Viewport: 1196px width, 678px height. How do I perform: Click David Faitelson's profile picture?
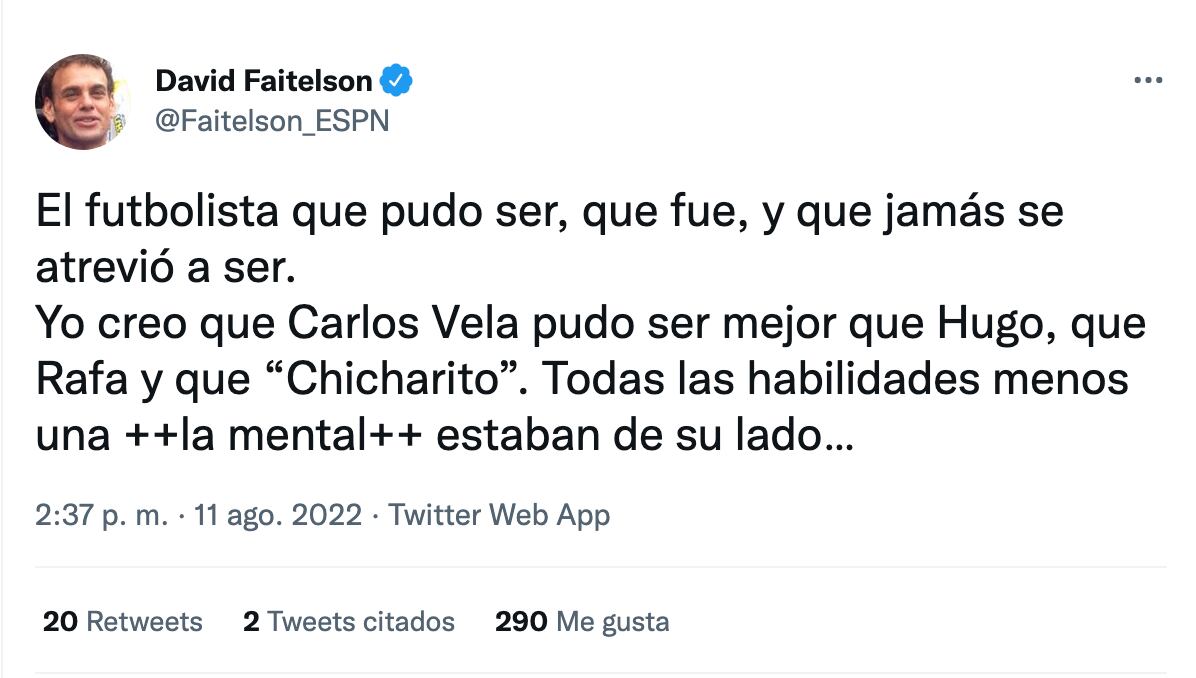[x=83, y=101]
